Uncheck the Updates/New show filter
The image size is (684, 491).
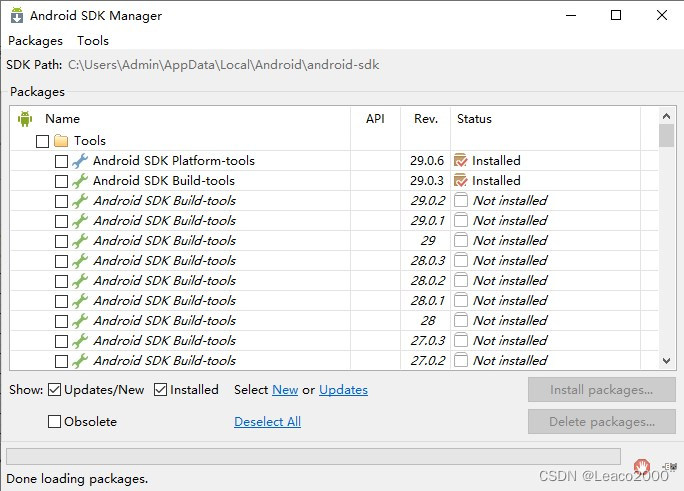54,389
